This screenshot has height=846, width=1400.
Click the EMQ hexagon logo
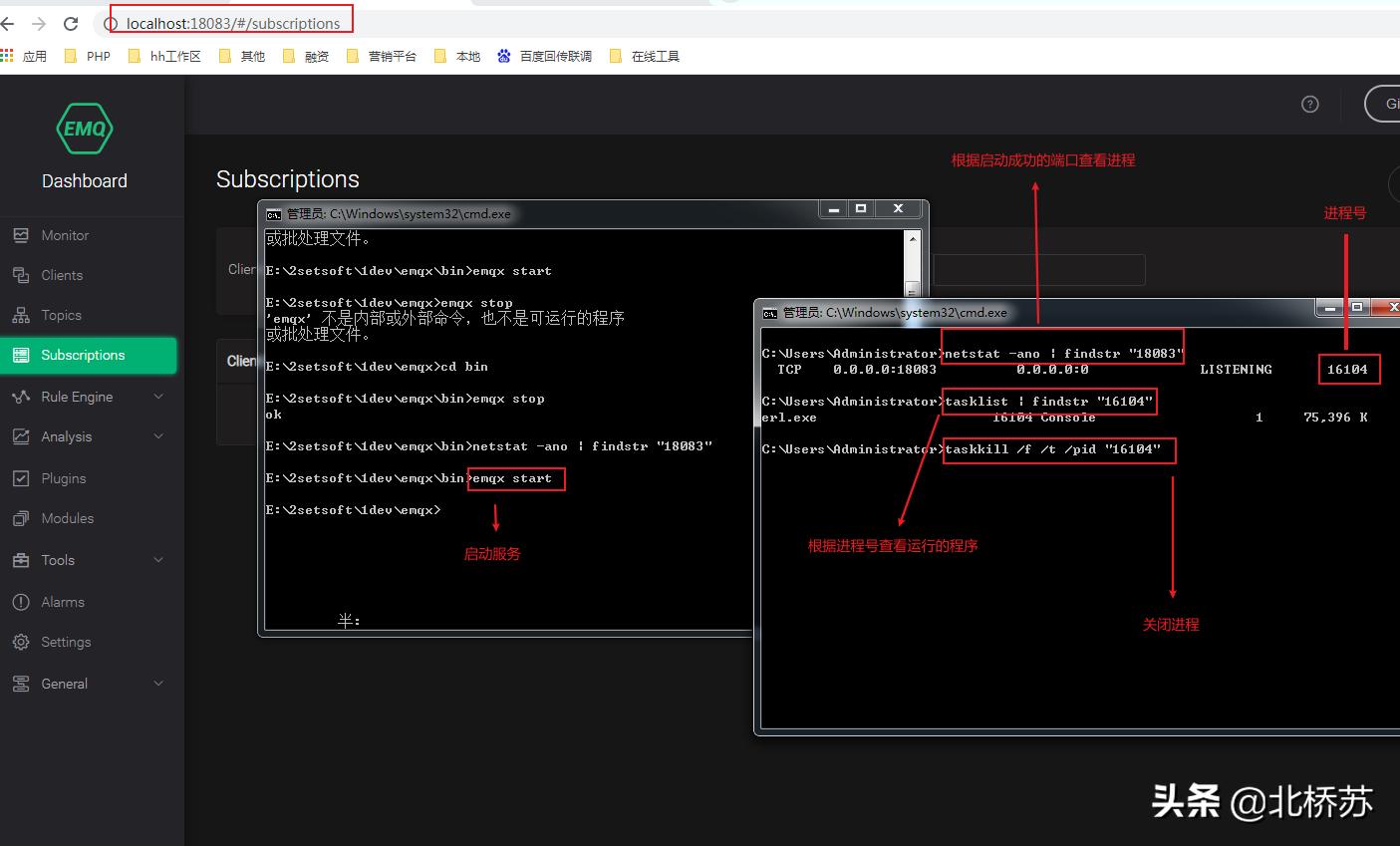click(x=84, y=130)
